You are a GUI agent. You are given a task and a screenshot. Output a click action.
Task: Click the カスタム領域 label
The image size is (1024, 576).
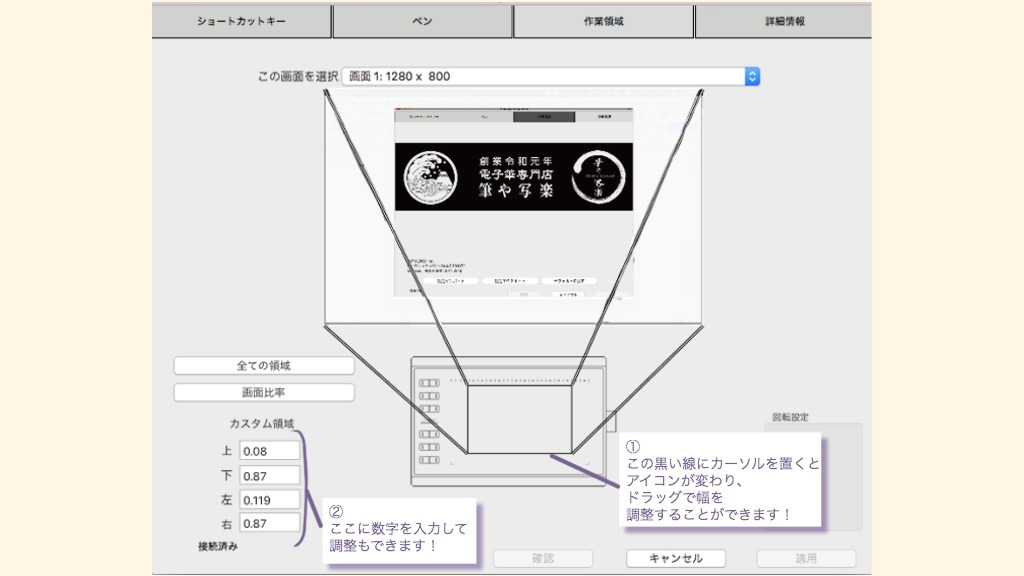coord(261,424)
